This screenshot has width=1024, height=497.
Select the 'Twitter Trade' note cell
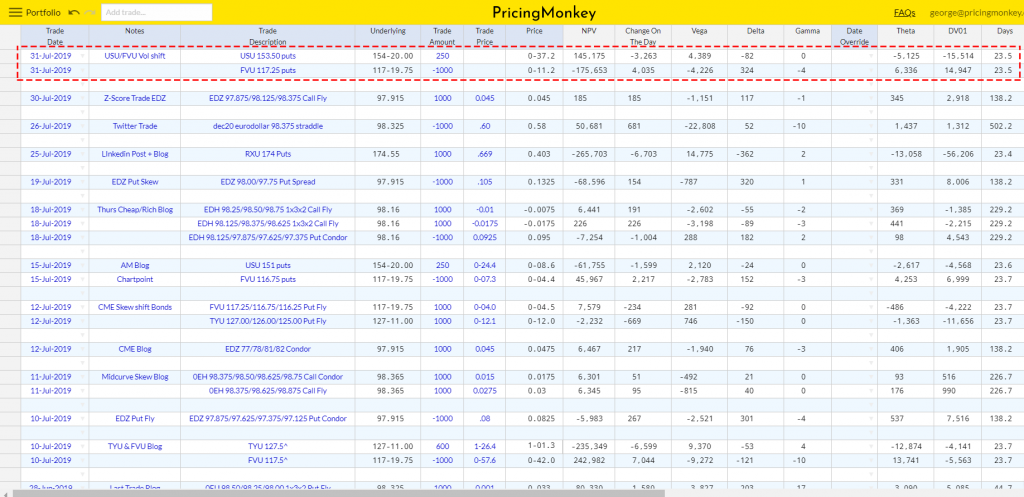pos(135,126)
